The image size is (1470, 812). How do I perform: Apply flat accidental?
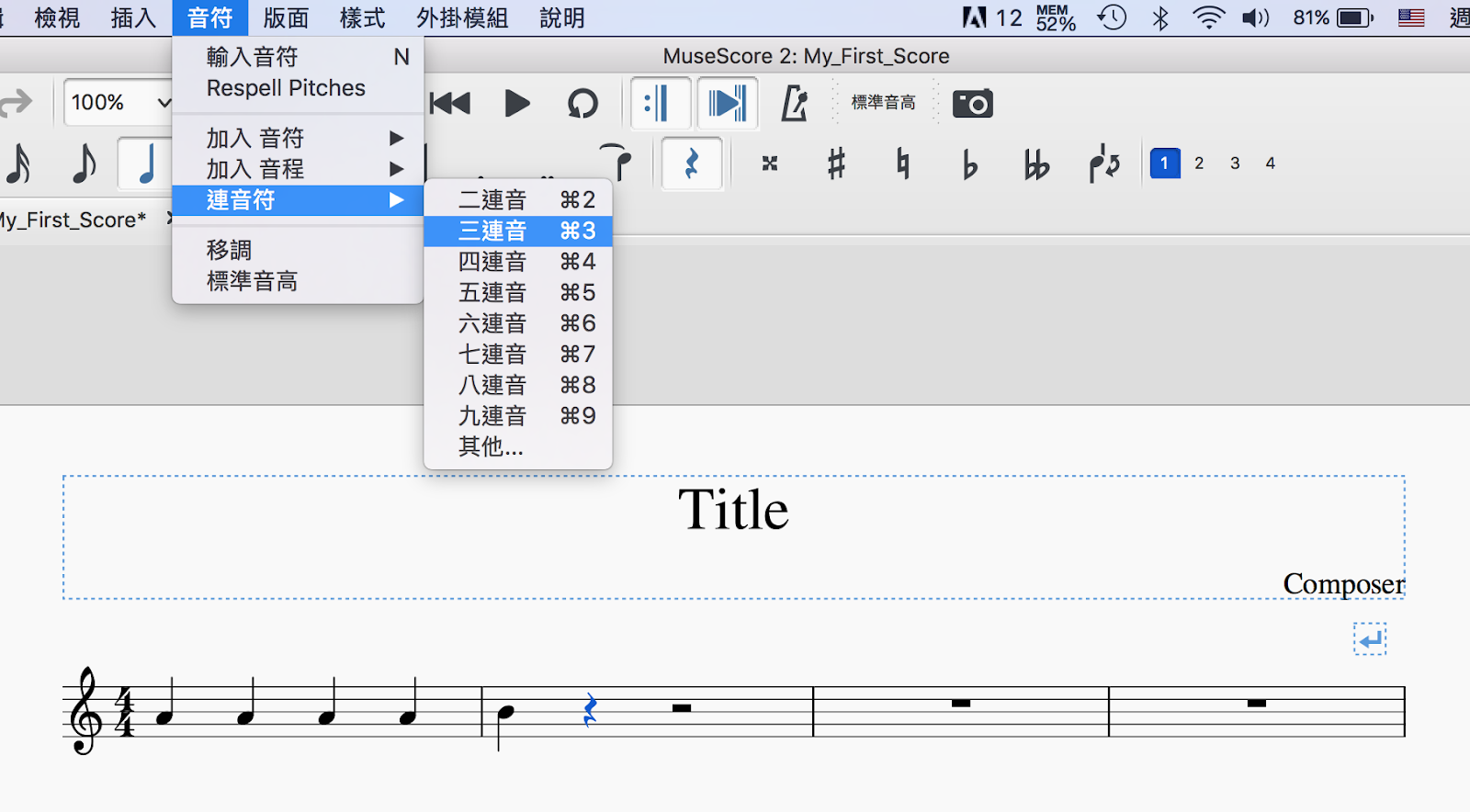point(970,165)
